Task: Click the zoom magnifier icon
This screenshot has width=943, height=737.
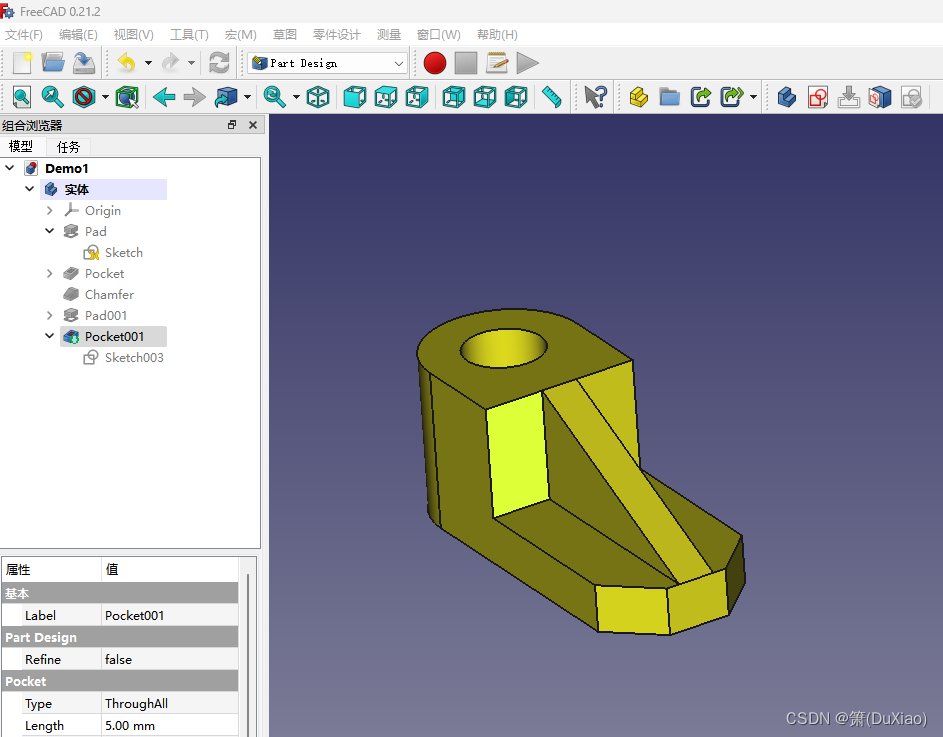Action: [x=275, y=97]
